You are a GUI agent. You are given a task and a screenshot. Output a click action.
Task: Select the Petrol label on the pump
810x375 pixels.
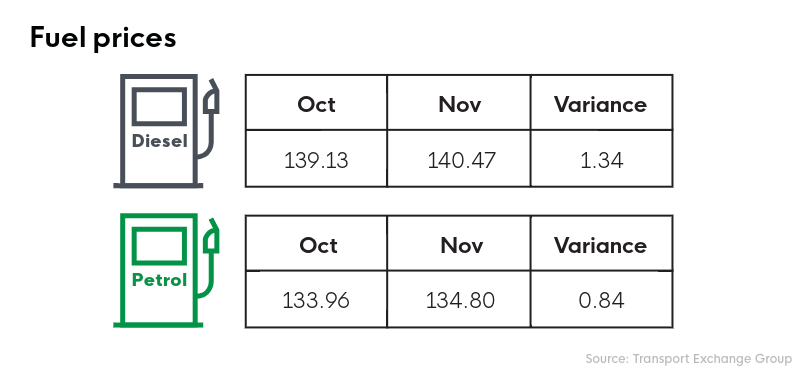(x=160, y=280)
